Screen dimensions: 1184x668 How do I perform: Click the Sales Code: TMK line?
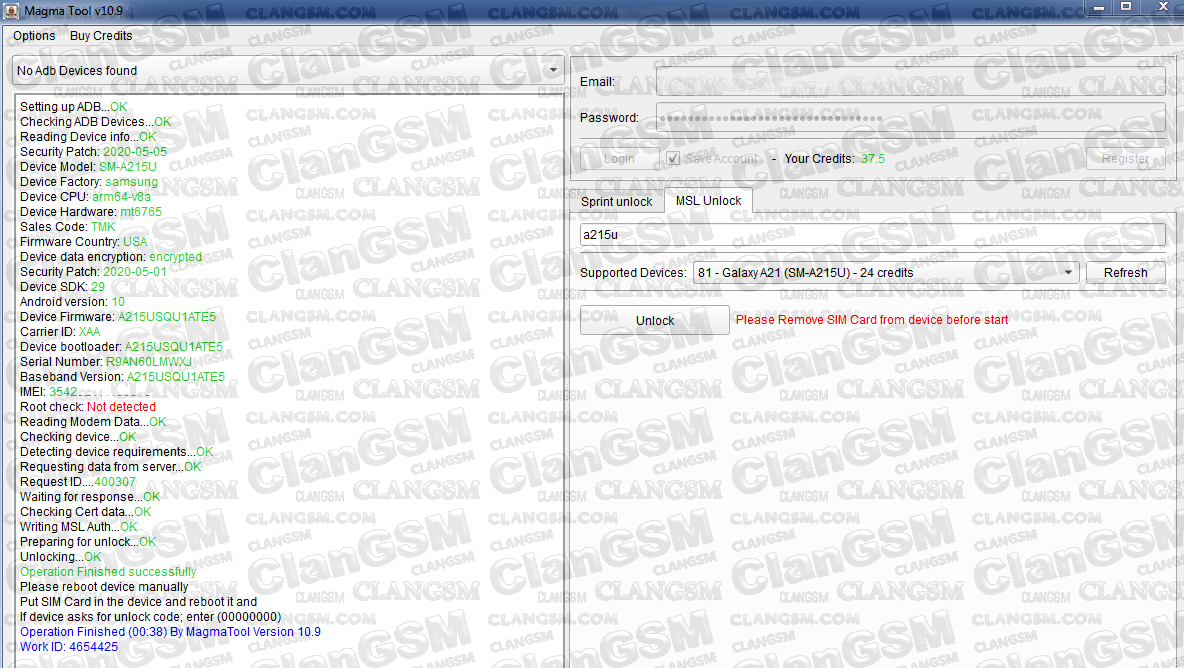tap(67, 226)
